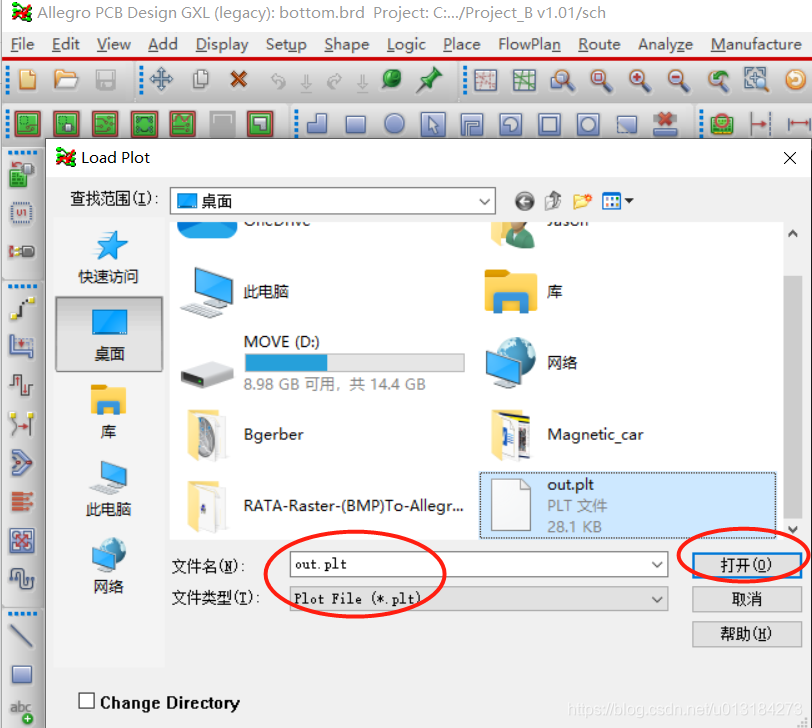Click the 取消 cancel button
The width and height of the screenshot is (812, 728).
746,599
